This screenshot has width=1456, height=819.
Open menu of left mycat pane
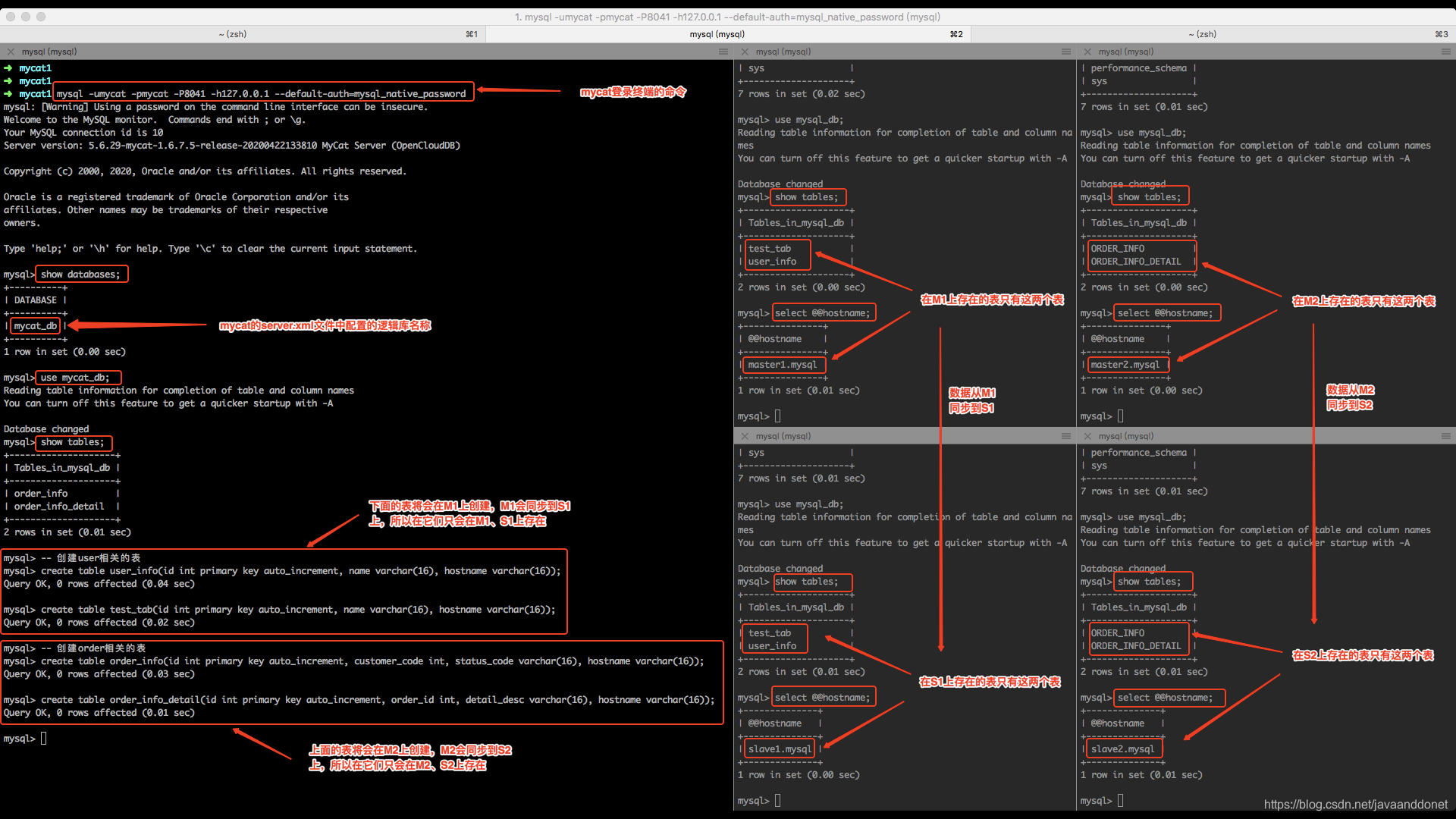click(x=723, y=52)
